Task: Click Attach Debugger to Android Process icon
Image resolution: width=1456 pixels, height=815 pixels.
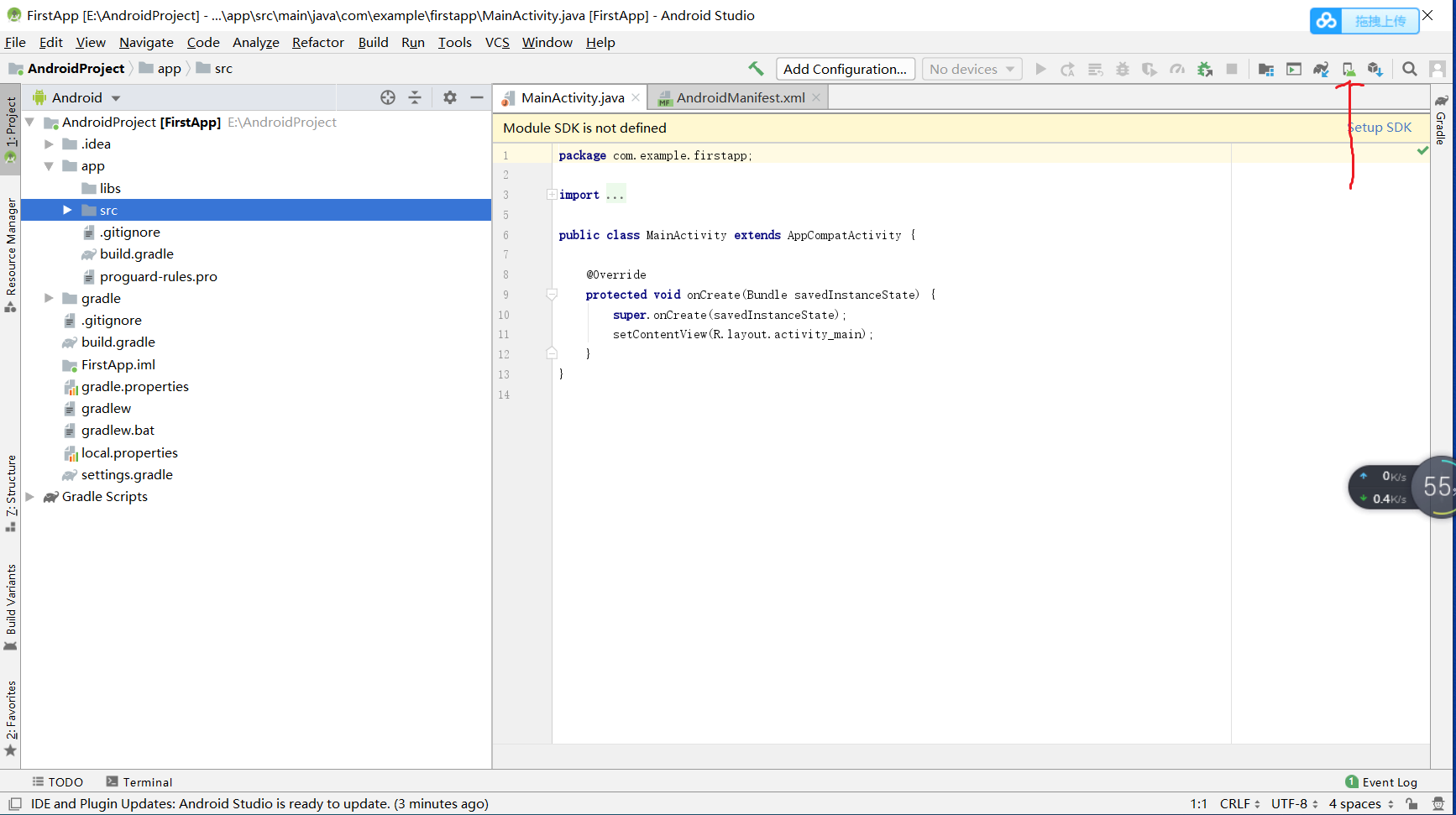Action: pyautogui.click(x=1205, y=69)
